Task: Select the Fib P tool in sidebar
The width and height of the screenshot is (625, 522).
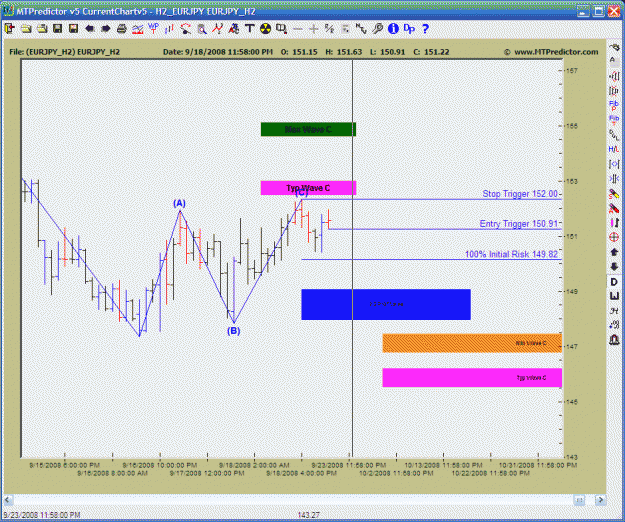Action: coord(614,106)
